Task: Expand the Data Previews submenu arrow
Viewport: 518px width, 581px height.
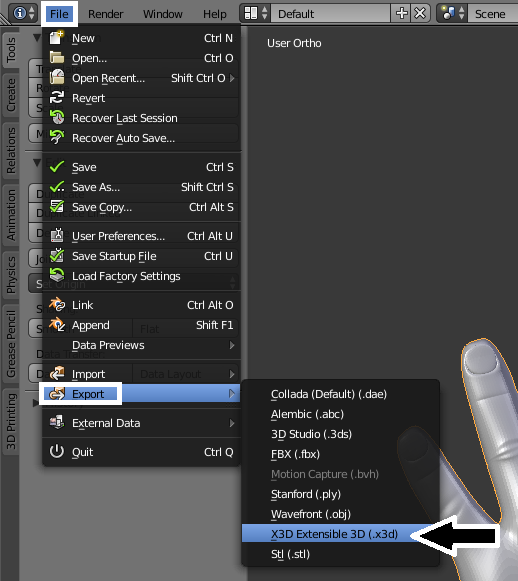Action: (232, 345)
